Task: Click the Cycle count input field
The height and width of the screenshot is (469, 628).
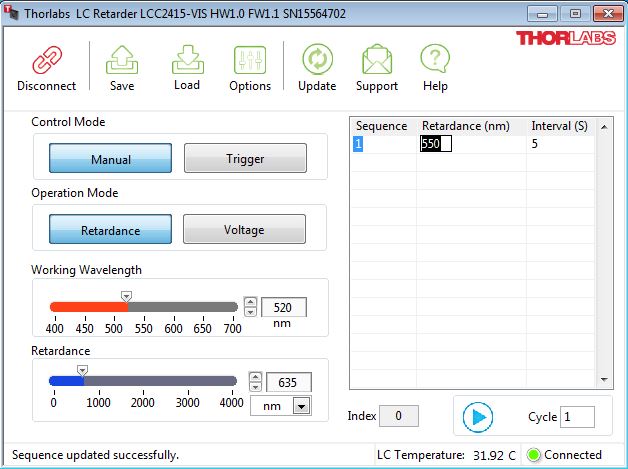Action: point(576,417)
